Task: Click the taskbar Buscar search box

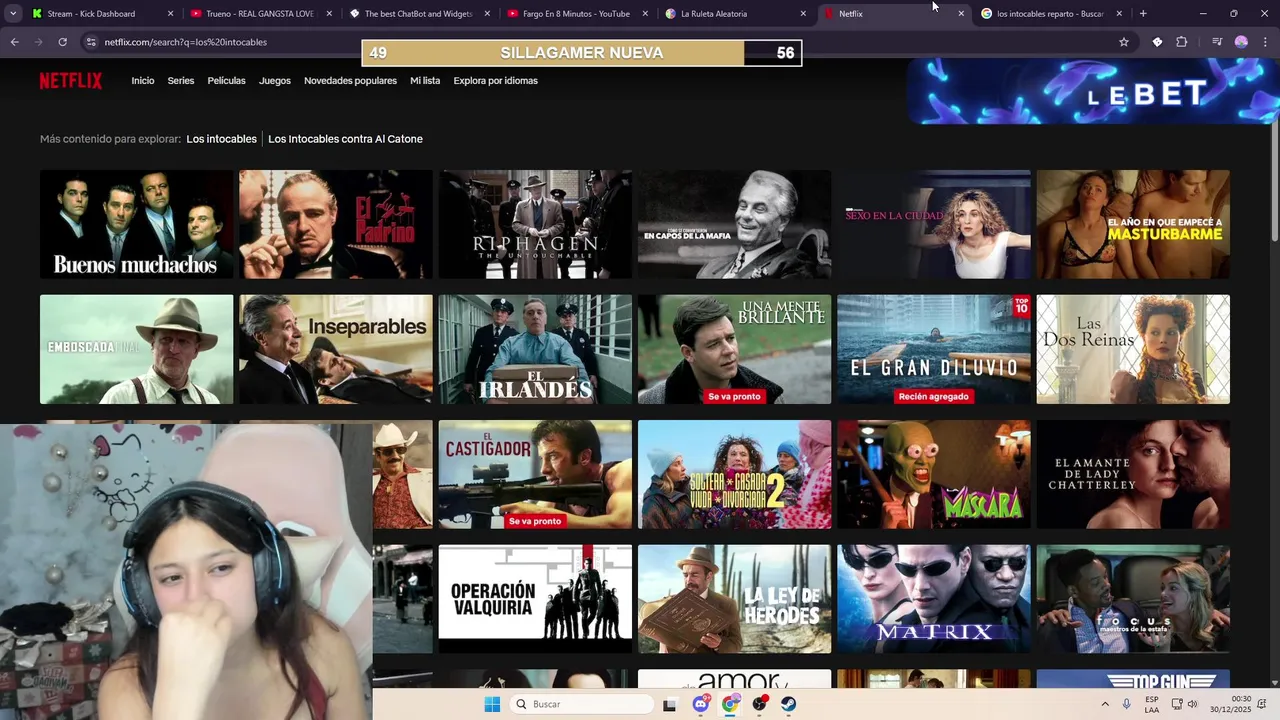Action: 581,704
